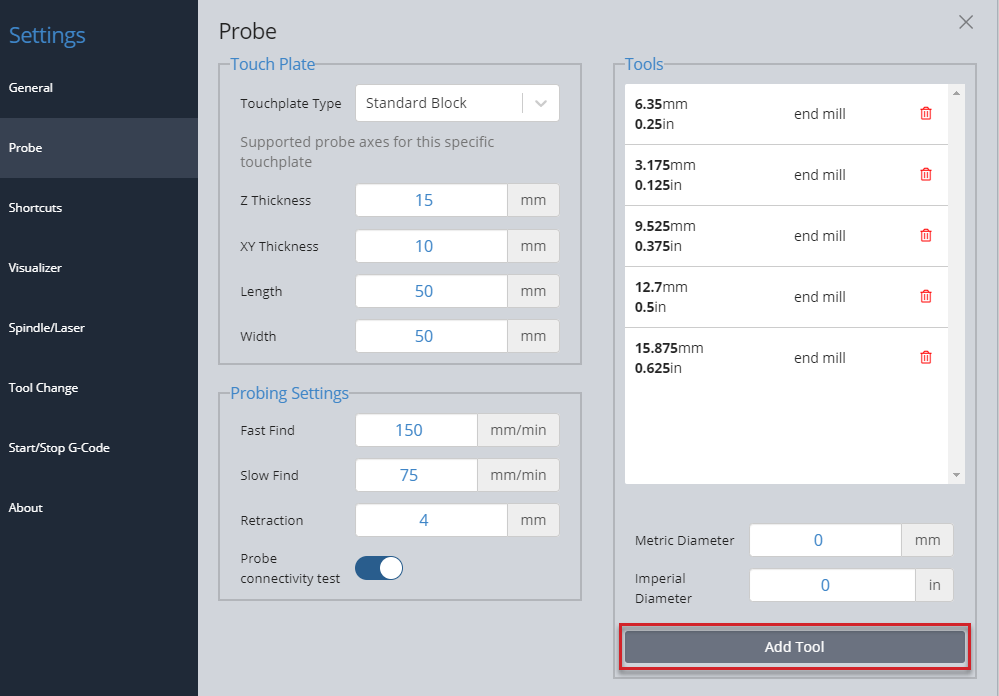Click the Add Tool button
The height and width of the screenshot is (696, 999).
(794, 647)
